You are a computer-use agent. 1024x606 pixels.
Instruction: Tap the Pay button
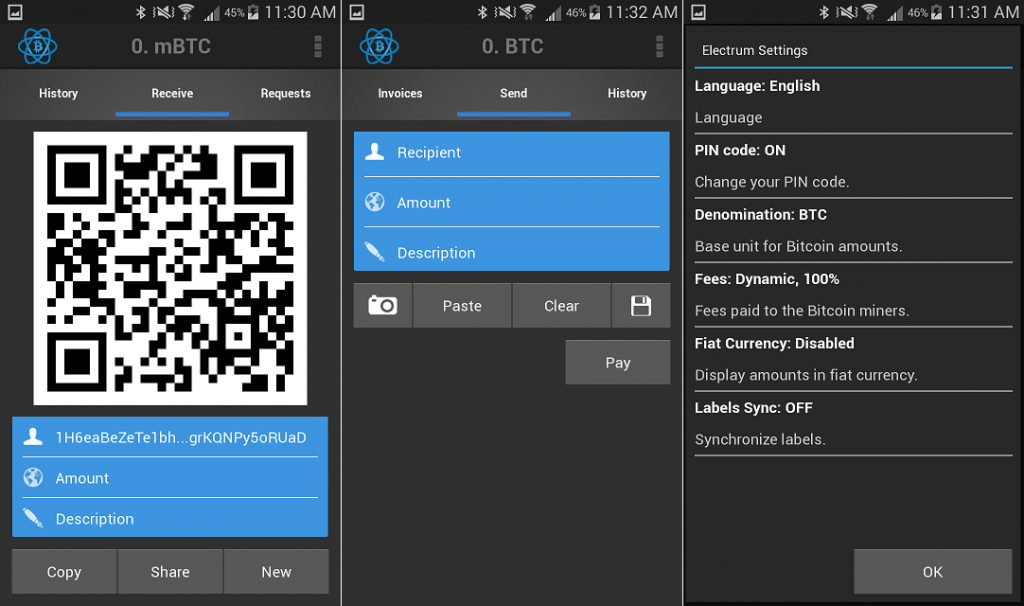click(x=618, y=362)
